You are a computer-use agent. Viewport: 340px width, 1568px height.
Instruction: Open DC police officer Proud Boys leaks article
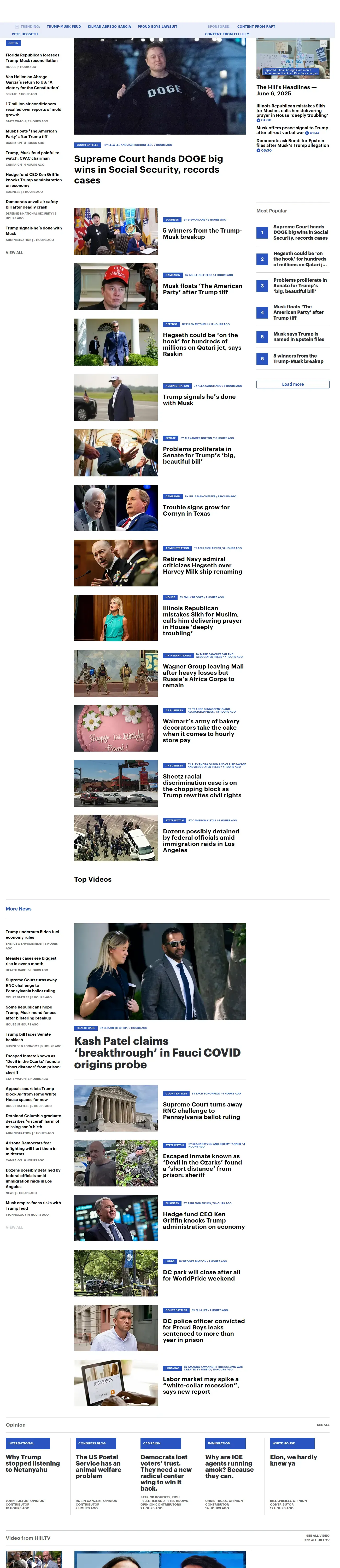point(204,1331)
